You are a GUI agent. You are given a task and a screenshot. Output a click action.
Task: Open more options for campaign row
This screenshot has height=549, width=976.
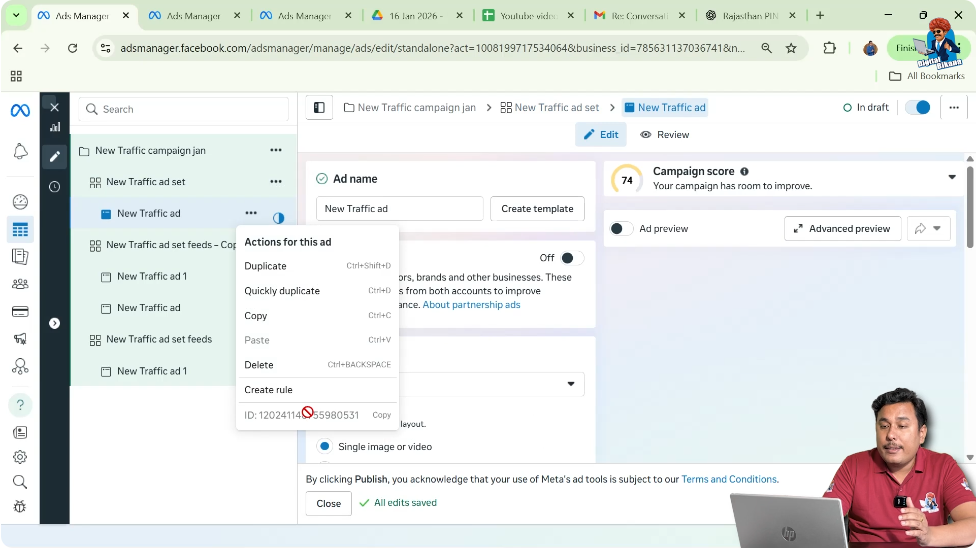click(x=276, y=150)
